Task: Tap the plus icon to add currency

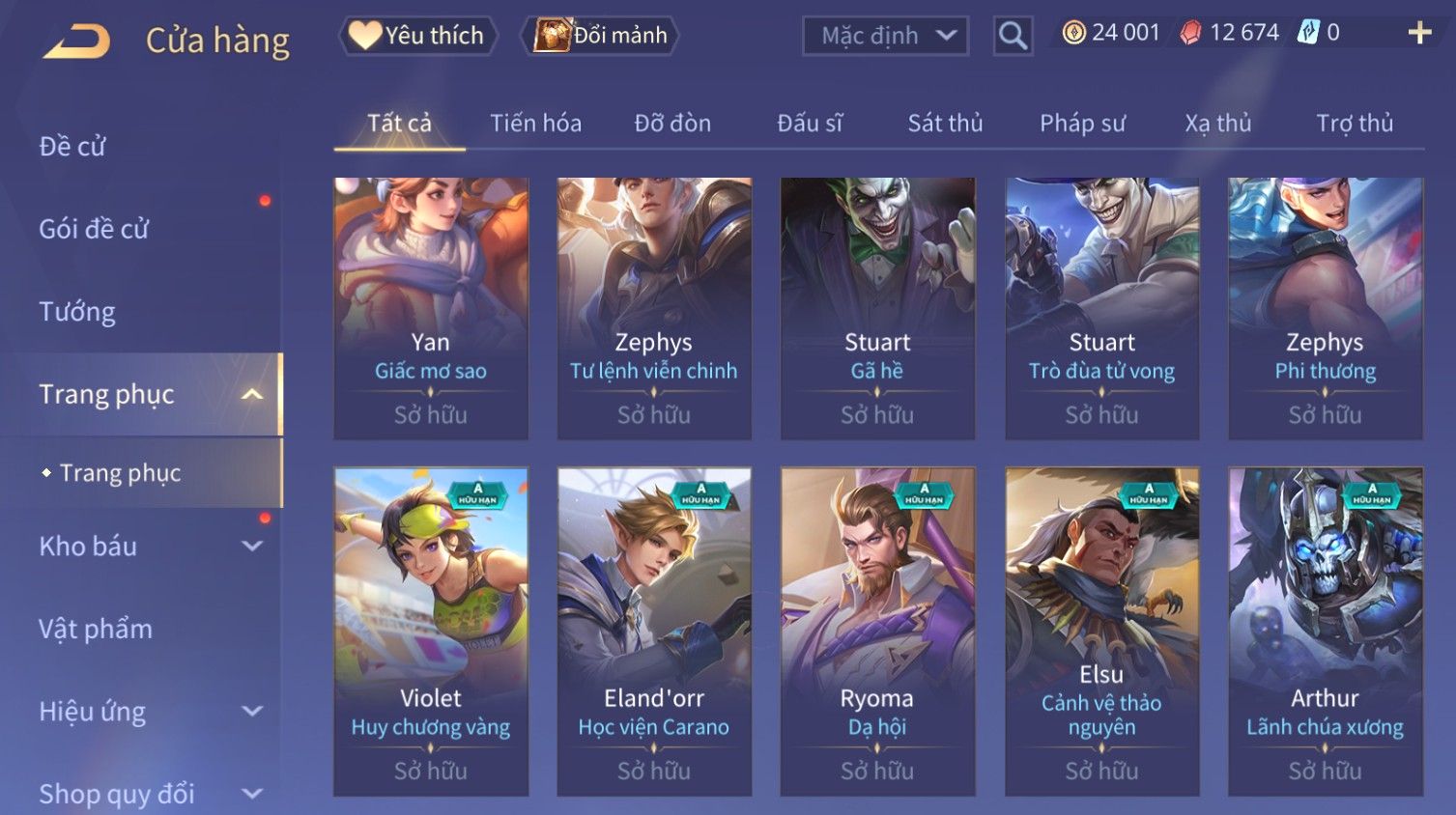Action: 1419,33
